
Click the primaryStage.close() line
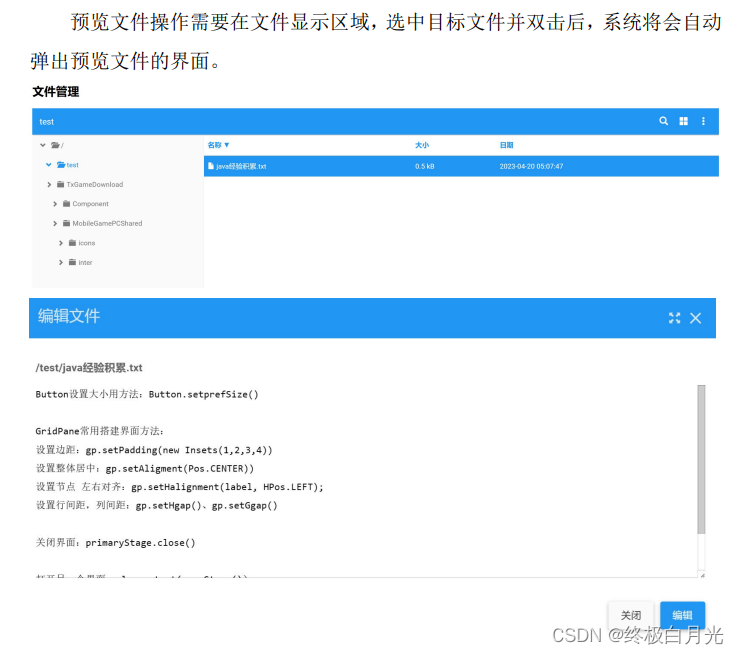tap(115, 543)
